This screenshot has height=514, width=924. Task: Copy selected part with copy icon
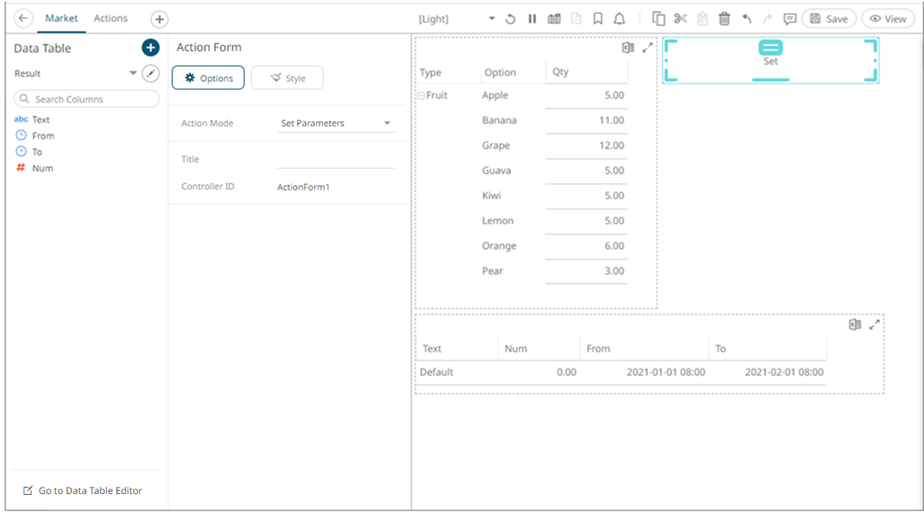658,19
